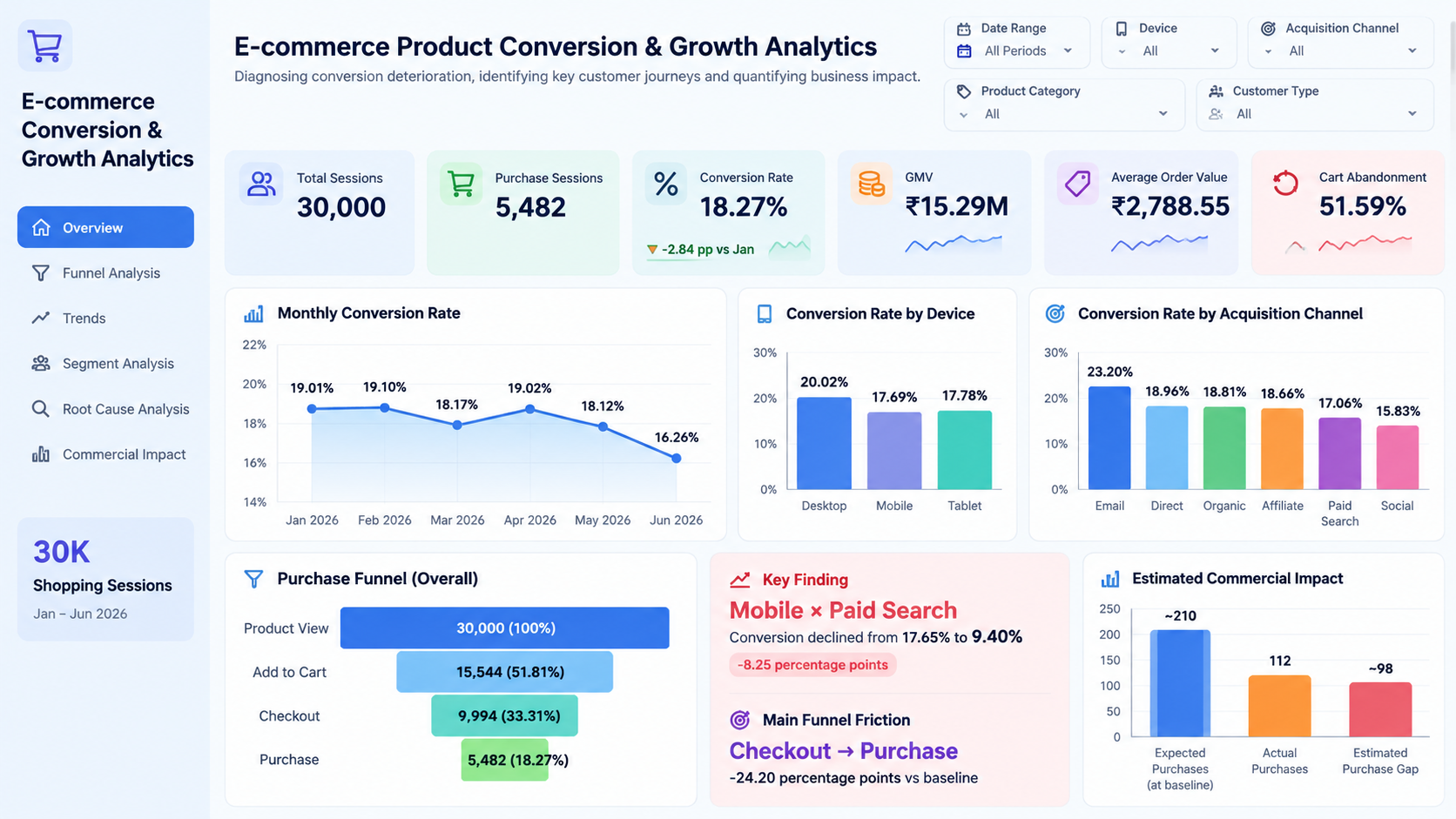Switch to Commercial Impact section

(105, 454)
